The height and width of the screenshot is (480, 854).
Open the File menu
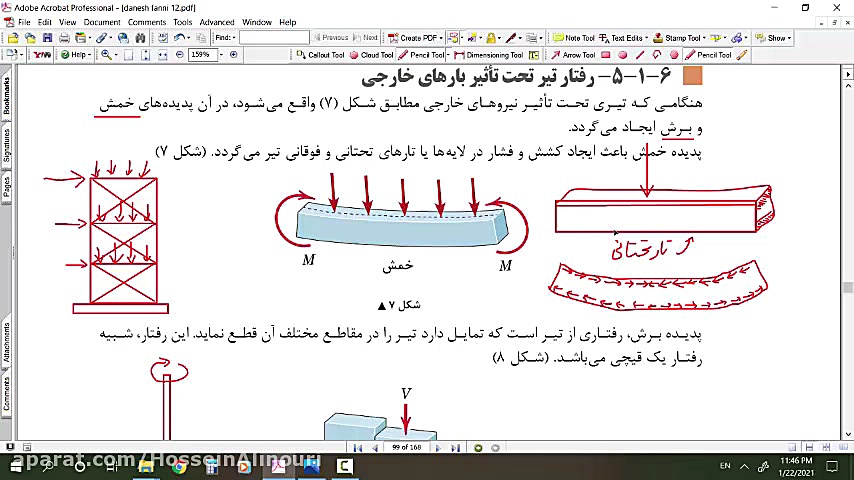pos(24,22)
